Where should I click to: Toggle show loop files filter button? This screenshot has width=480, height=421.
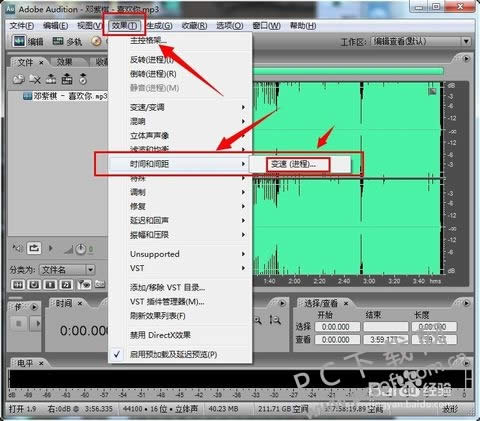coord(18,284)
